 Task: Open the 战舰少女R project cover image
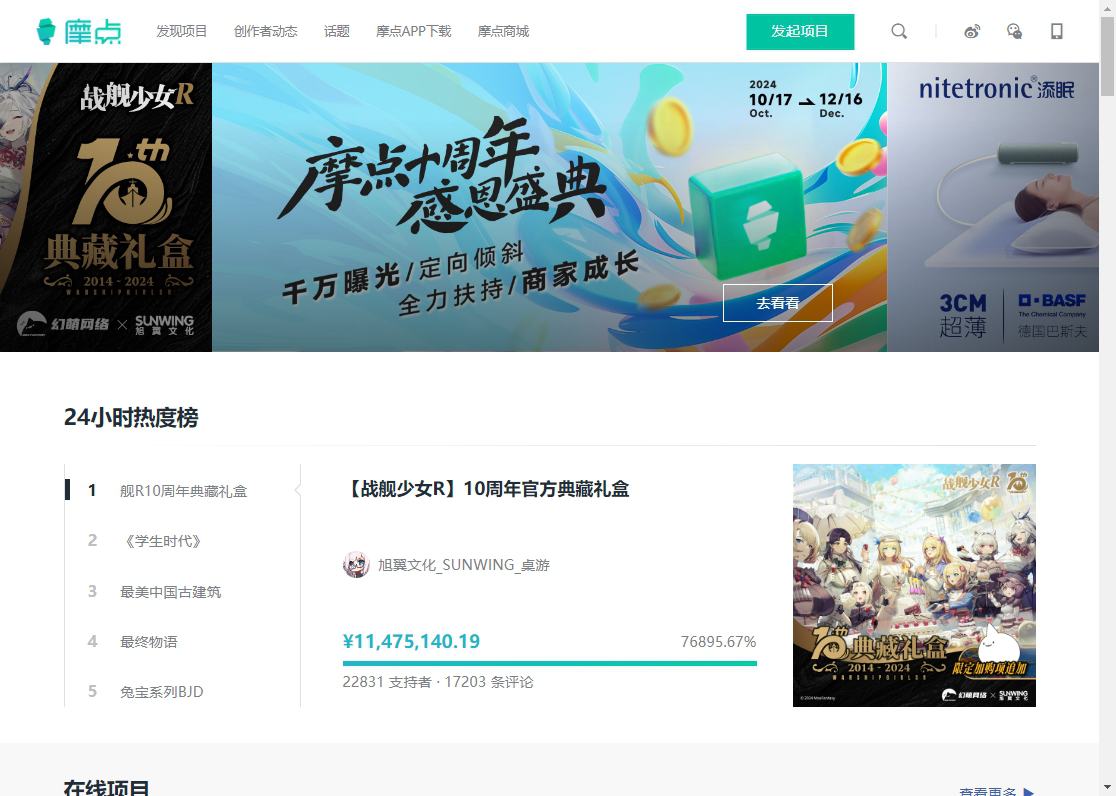click(x=915, y=585)
